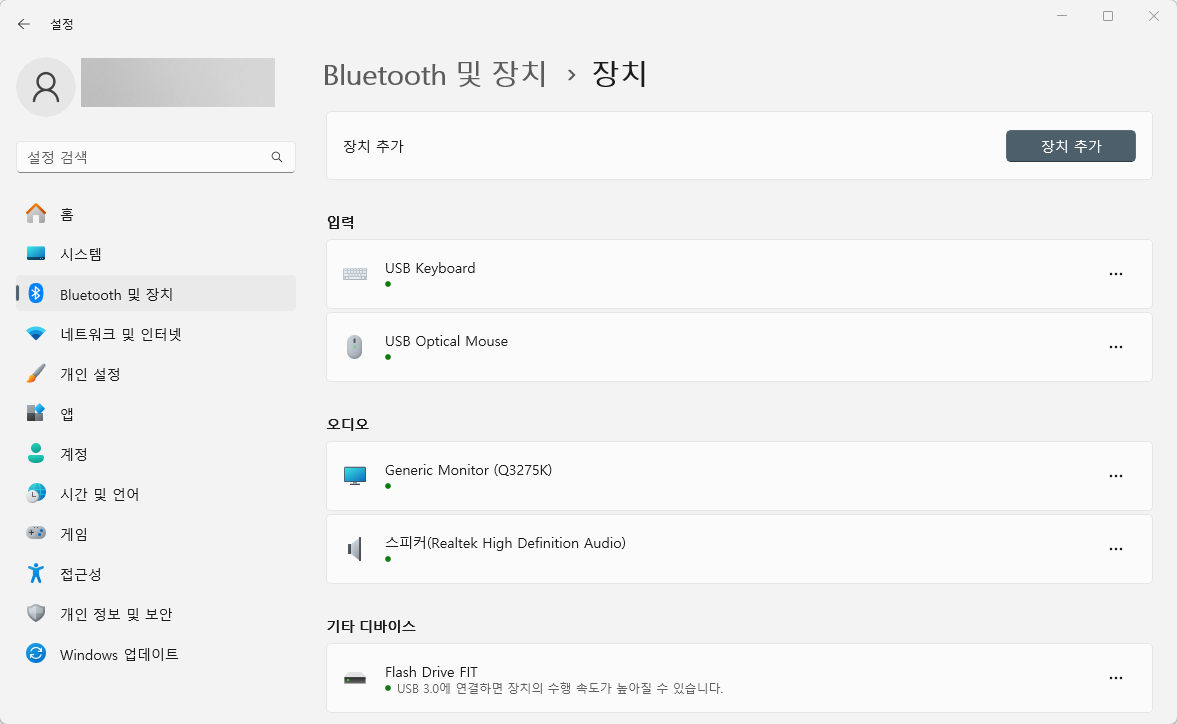Click the 기타 디바이스 section heading
This screenshot has height=724, width=1177.
[x=371, y=626]
